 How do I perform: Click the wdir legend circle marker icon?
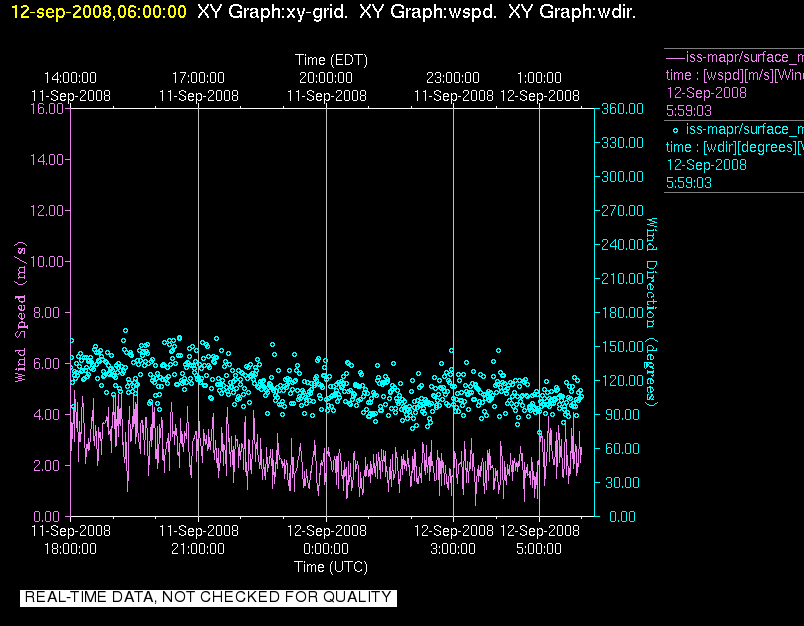(x=675, y=130)
